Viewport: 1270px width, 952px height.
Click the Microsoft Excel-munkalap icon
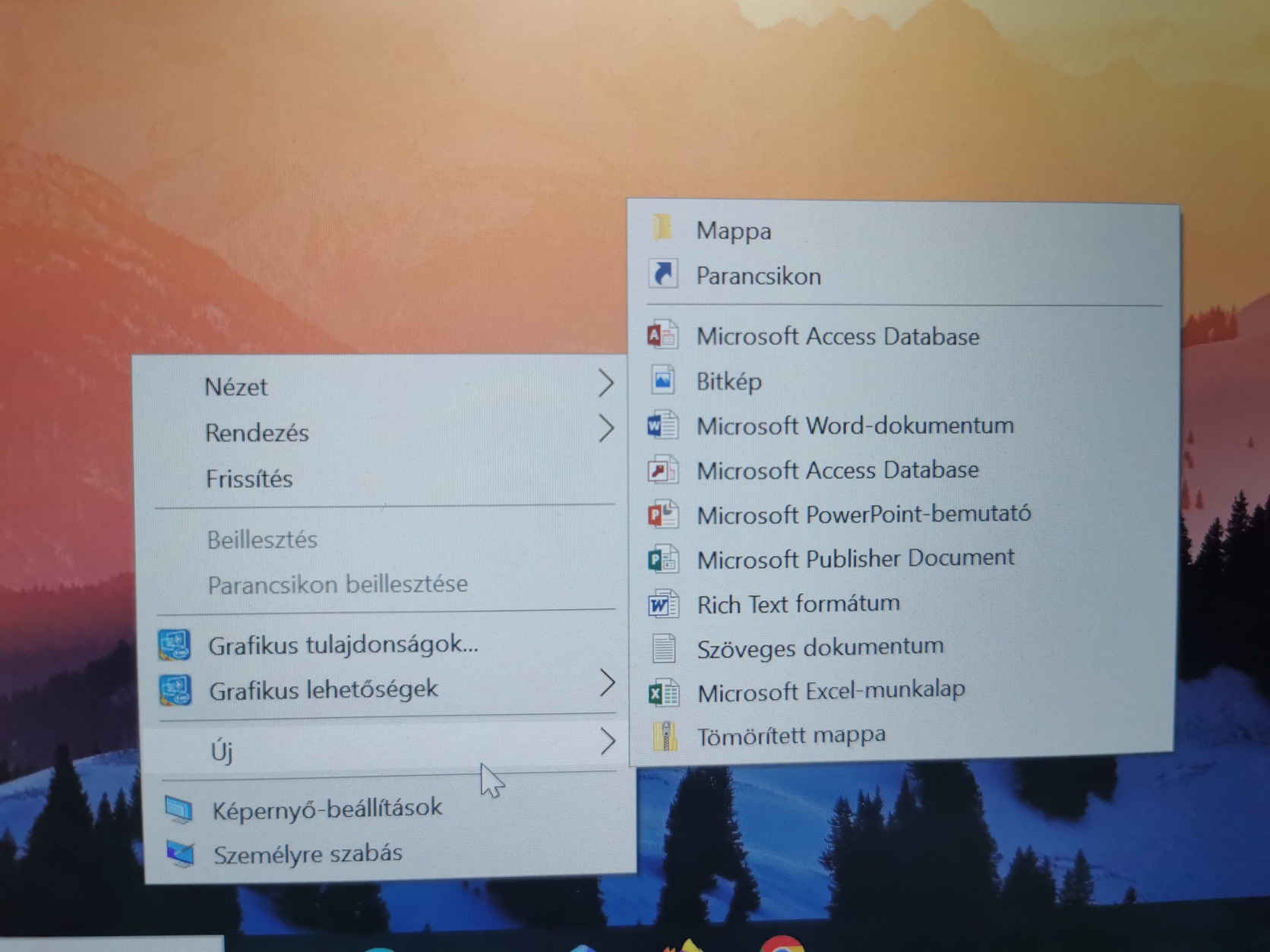[664, 692]
